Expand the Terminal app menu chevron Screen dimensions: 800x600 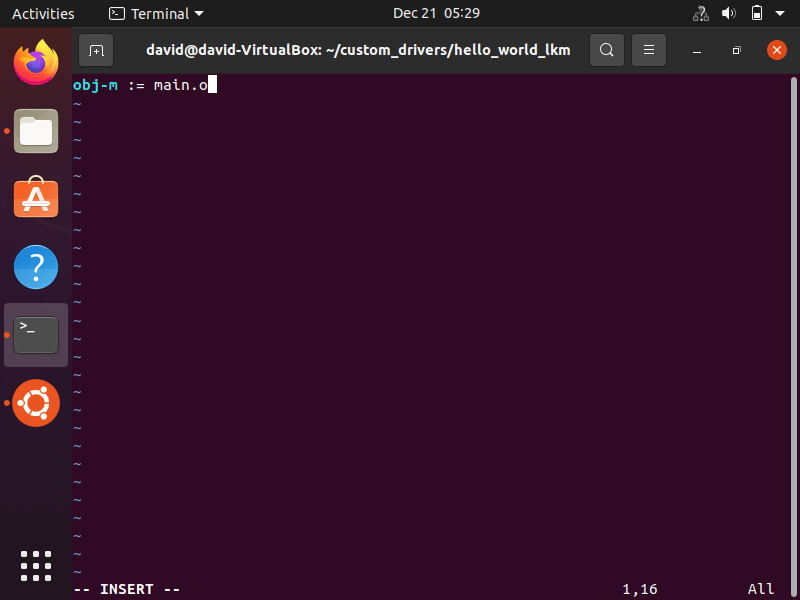click(x=199, y=13)
